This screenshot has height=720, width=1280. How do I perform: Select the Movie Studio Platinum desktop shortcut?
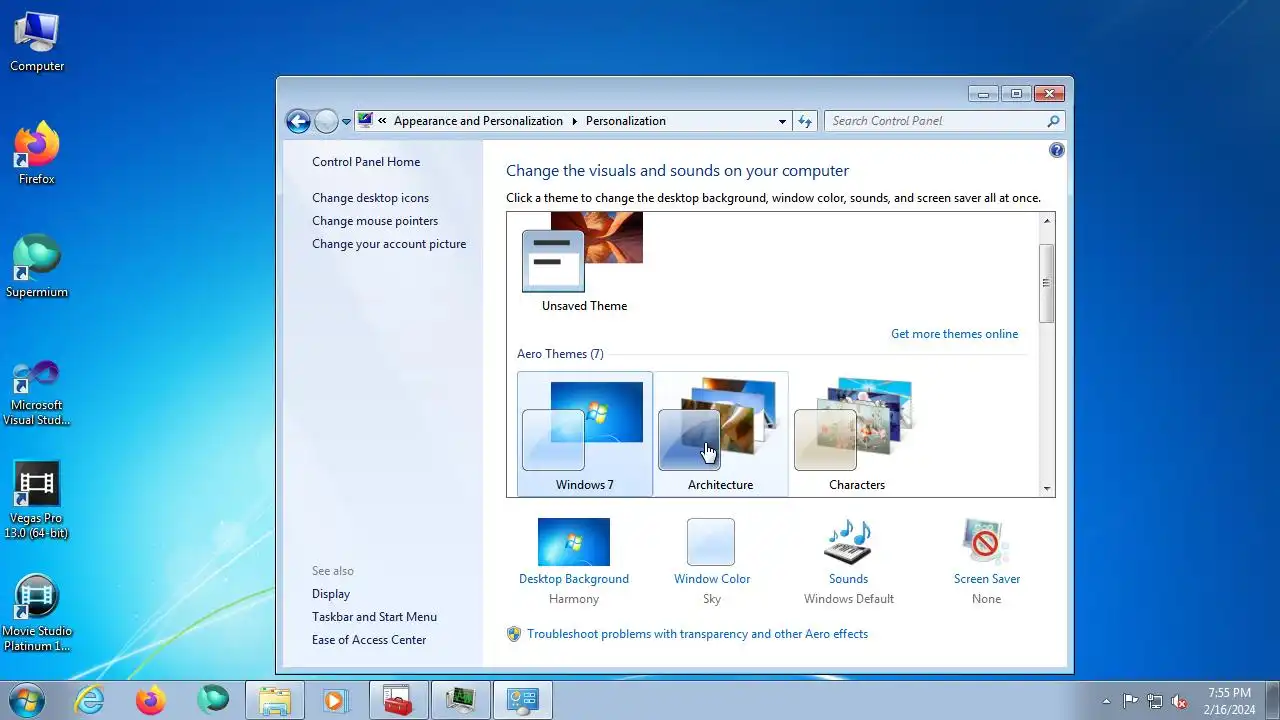[37, 614]
